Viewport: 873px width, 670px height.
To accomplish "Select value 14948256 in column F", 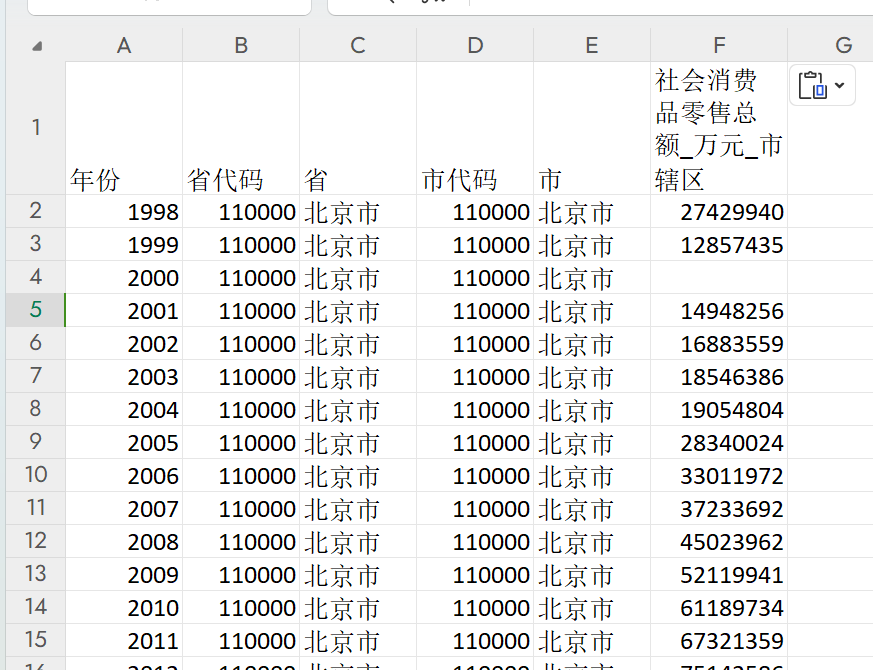I will coord(719,310).
